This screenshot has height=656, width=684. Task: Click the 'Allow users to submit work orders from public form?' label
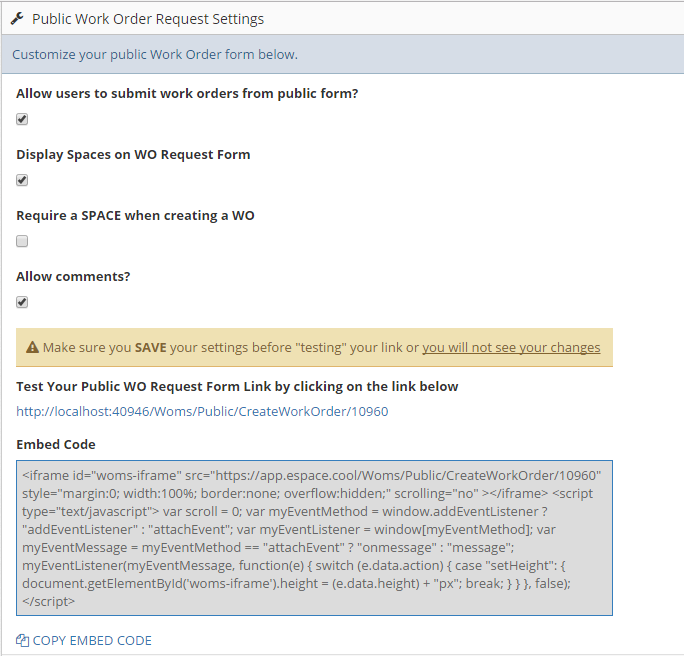click(x=187, y=93)
